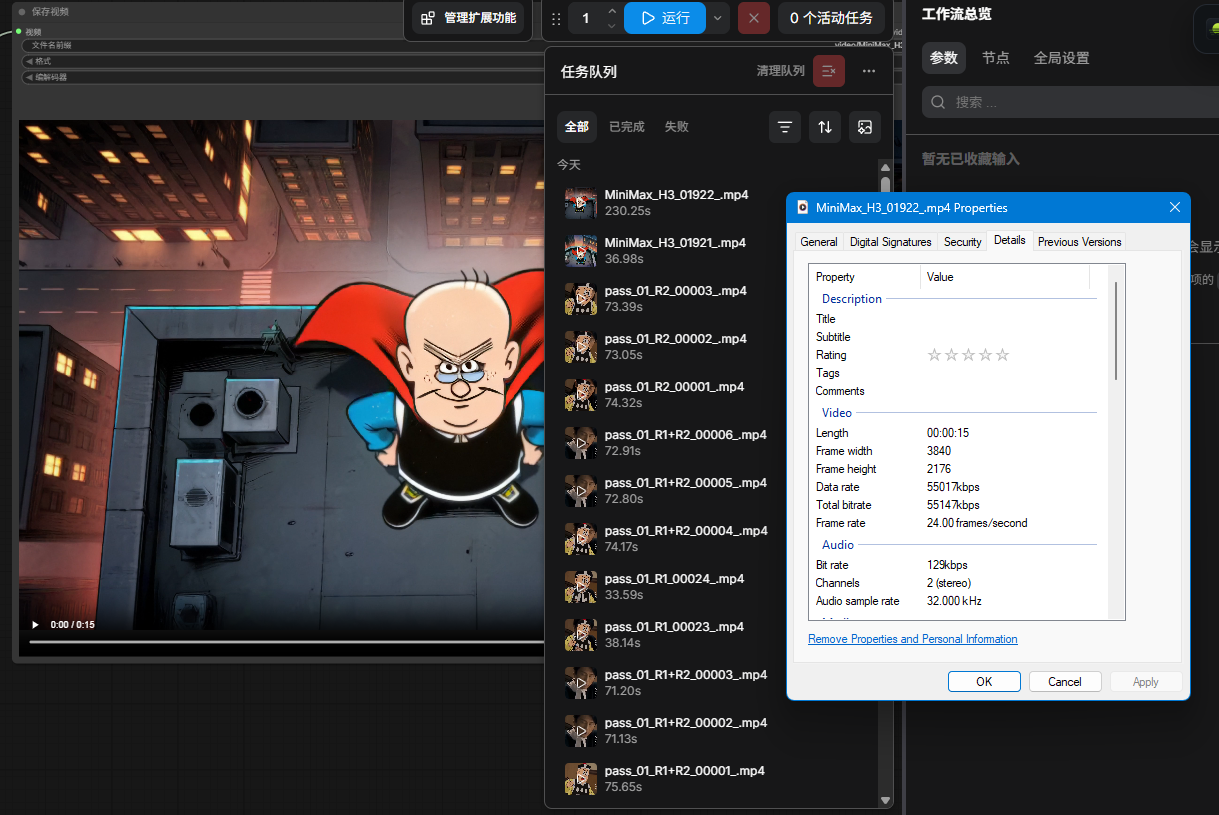Screen dimensions: 1219x815
Task: Select pass_01_R1+R2_00004_.mp4 in queue
Action: click(x=716, y=539)
